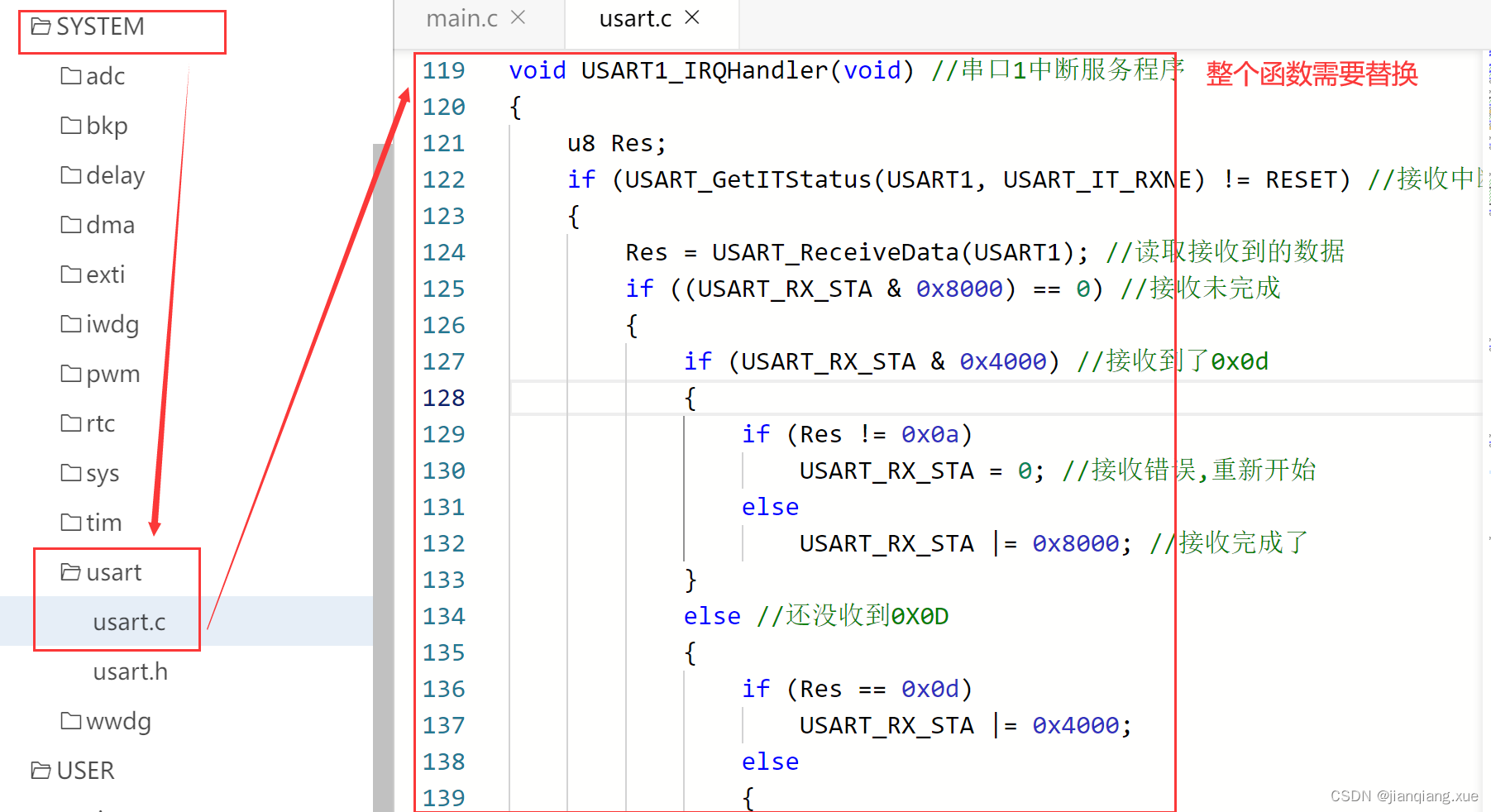Open the sys folder
Screen dimensions: 1491x812
click(x=90, y=473)
